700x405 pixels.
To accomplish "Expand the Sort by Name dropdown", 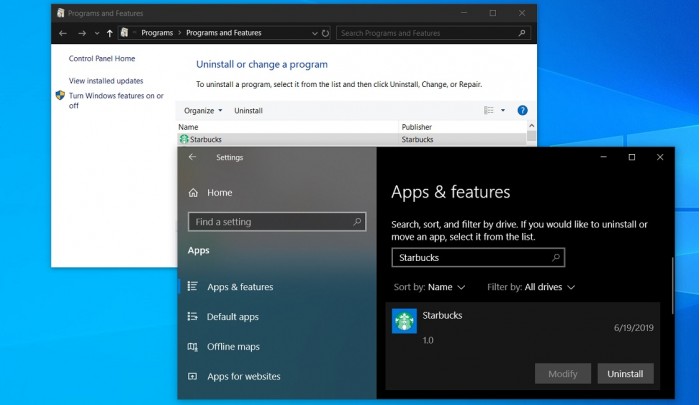I will point(429,287).
